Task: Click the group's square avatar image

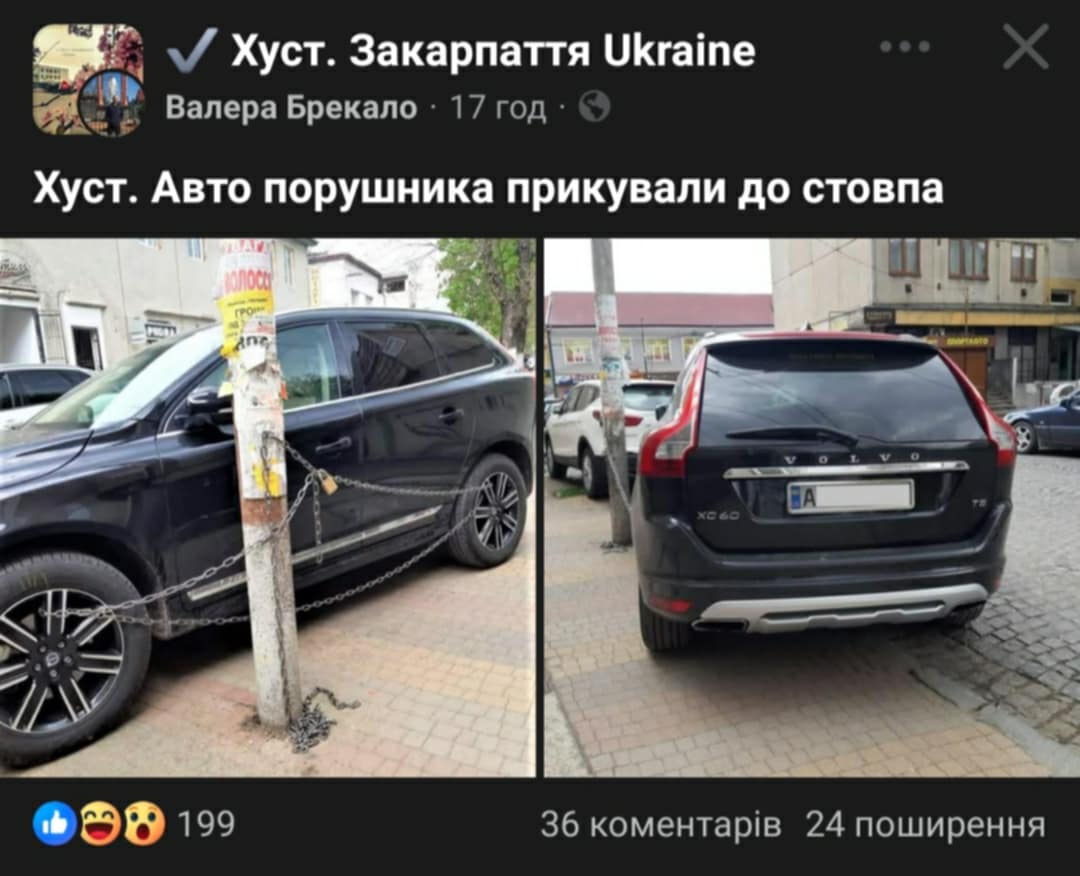Action: [x=87, y=79]
